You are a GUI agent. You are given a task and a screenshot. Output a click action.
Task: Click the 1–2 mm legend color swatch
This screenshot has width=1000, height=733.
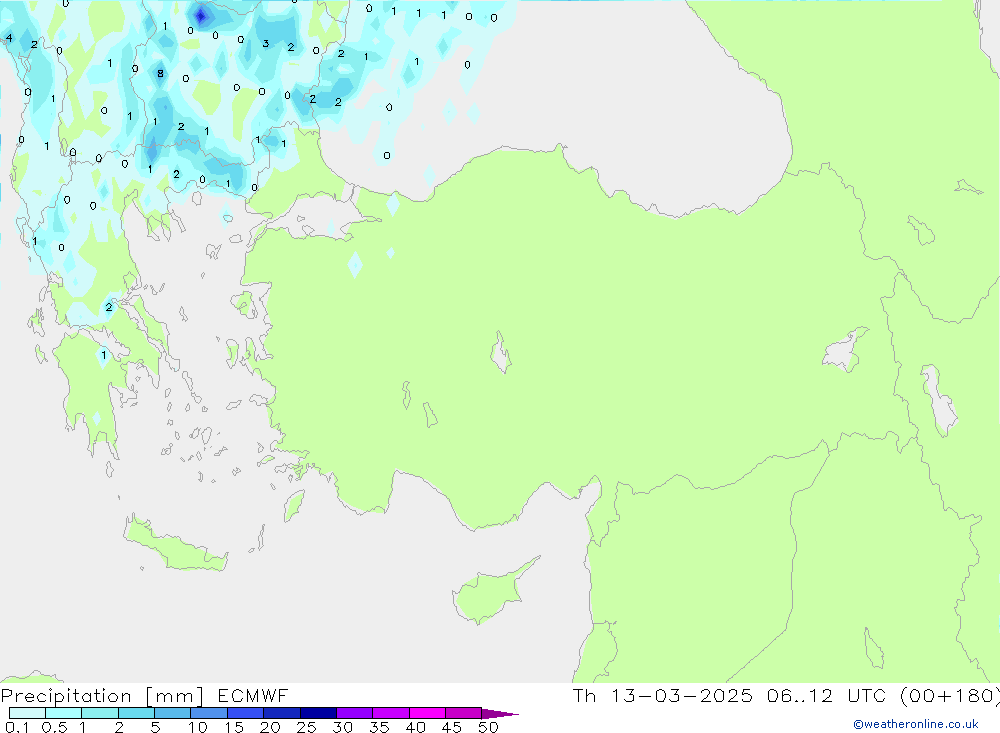click(99, 713)
